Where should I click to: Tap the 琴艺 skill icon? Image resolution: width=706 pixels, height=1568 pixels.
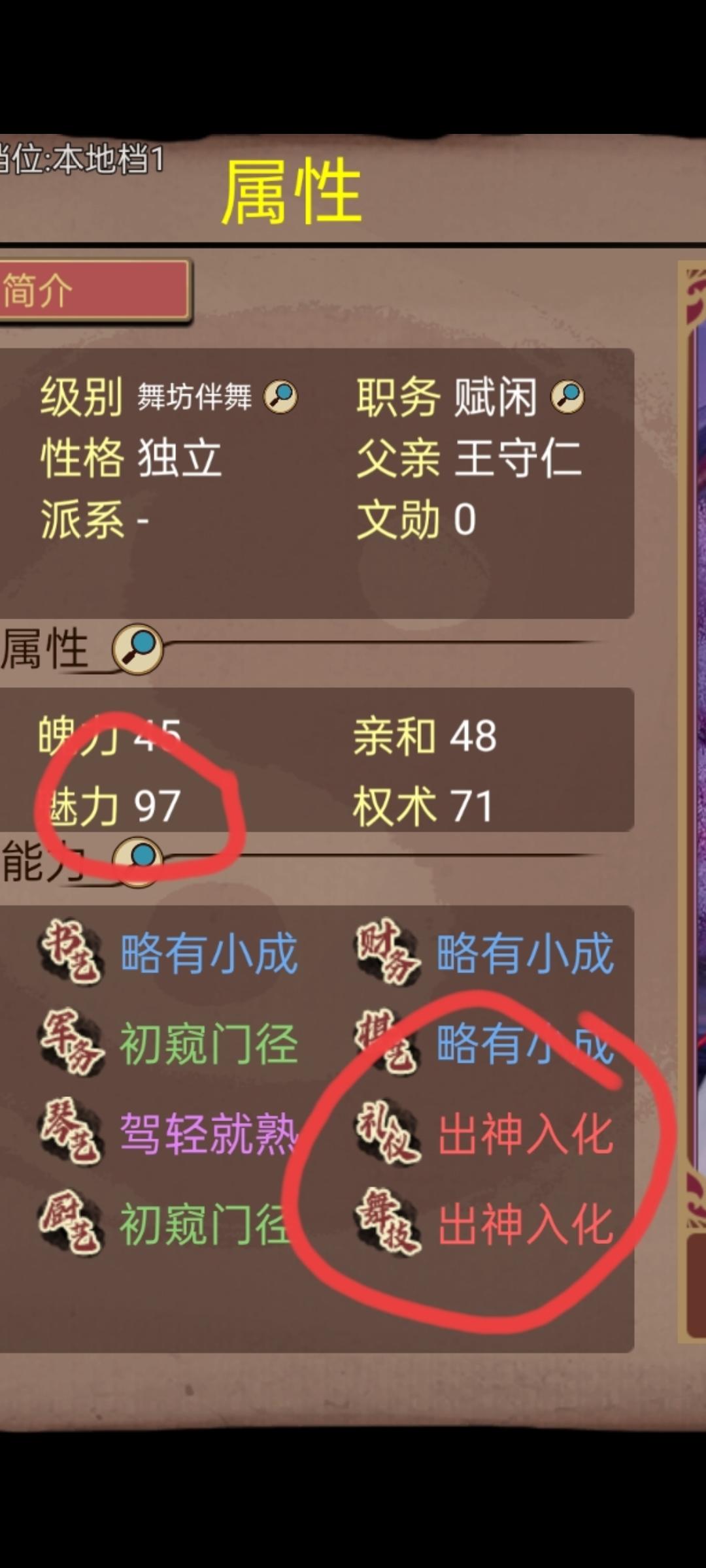71,1132
